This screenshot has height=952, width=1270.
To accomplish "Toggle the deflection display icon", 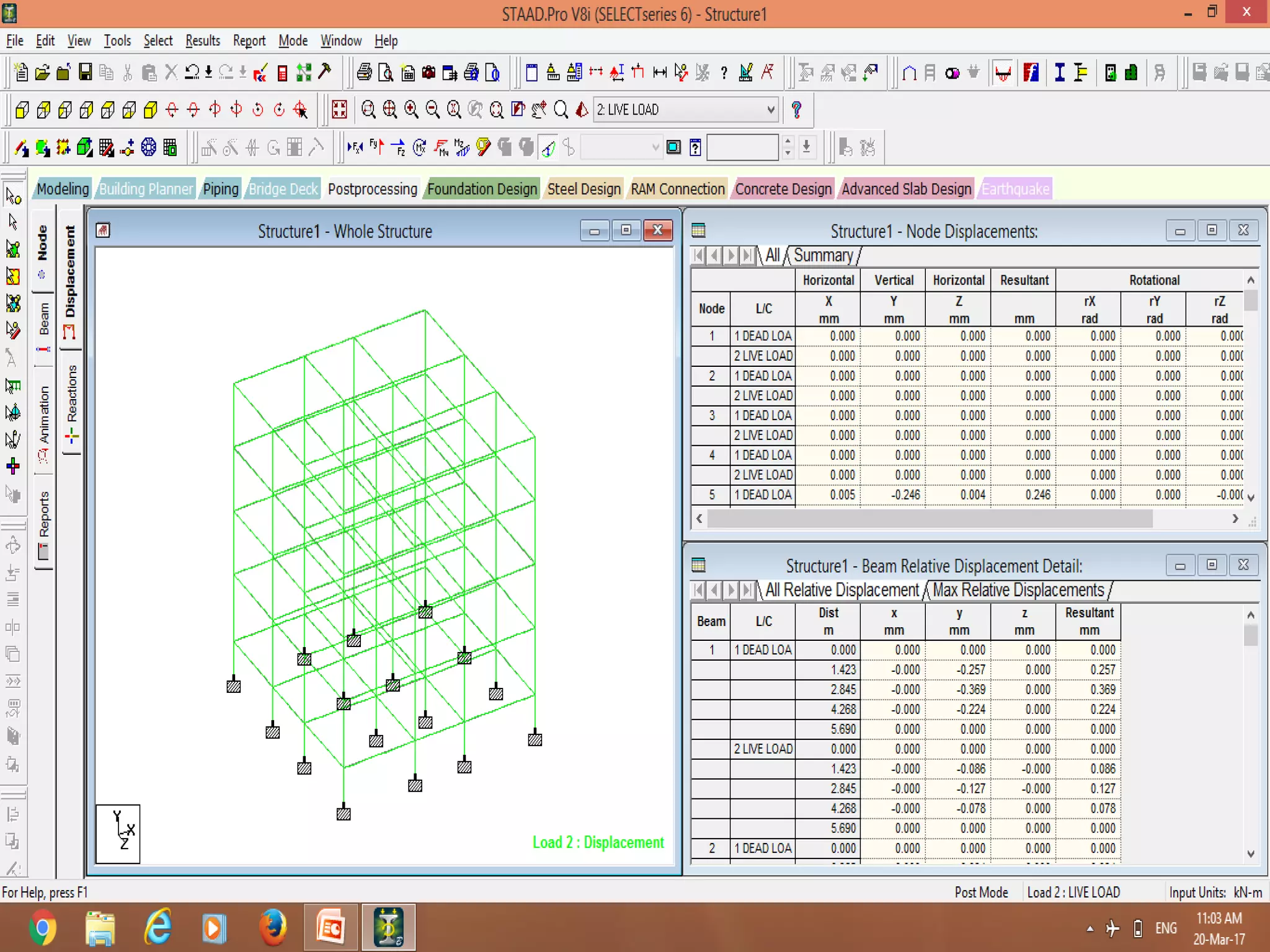I will (x=548, y=148).
